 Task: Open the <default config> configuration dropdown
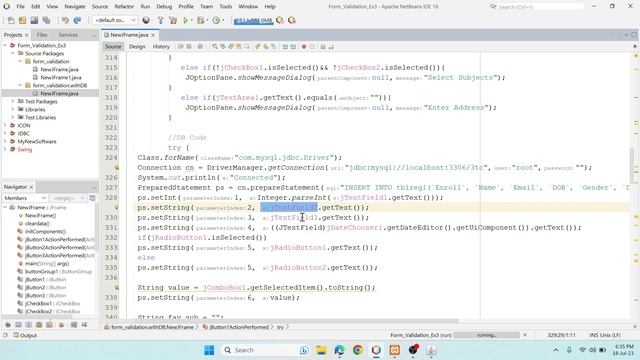(115, 20)
